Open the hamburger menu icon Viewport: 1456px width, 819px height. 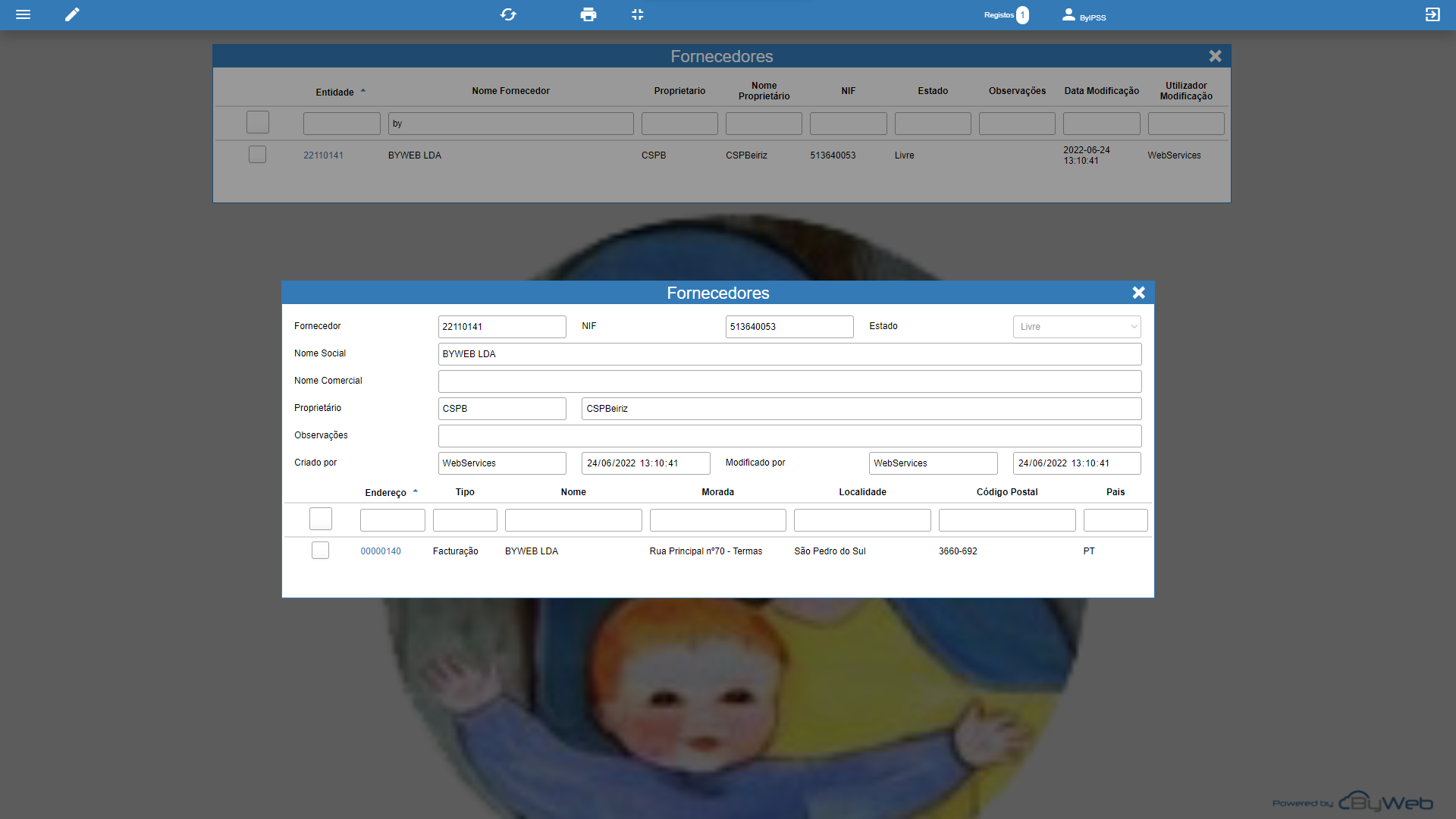pos(23,14)
